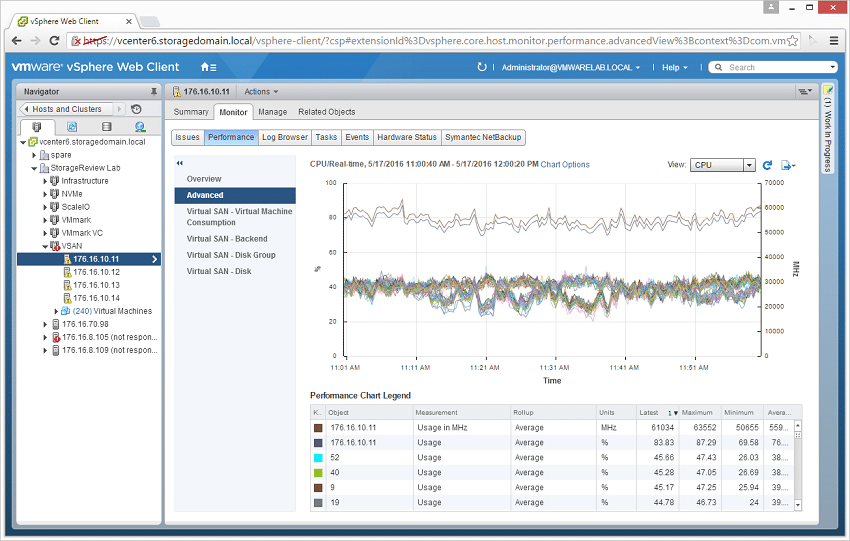Select the Hosts and Clusters inventory tab icon
850x541 pixels.
coord(36,127)
